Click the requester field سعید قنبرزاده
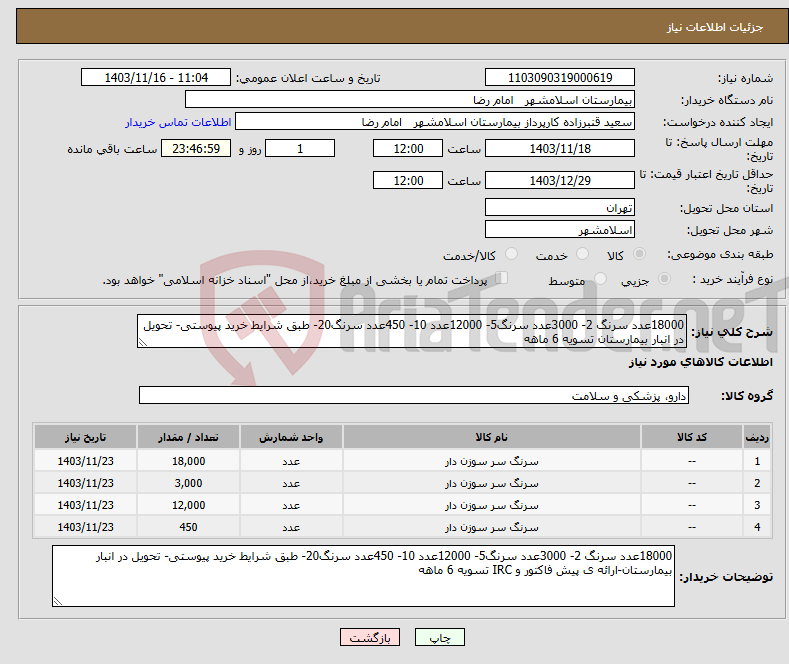Screen dimensions: 789x664 [435, 122]
